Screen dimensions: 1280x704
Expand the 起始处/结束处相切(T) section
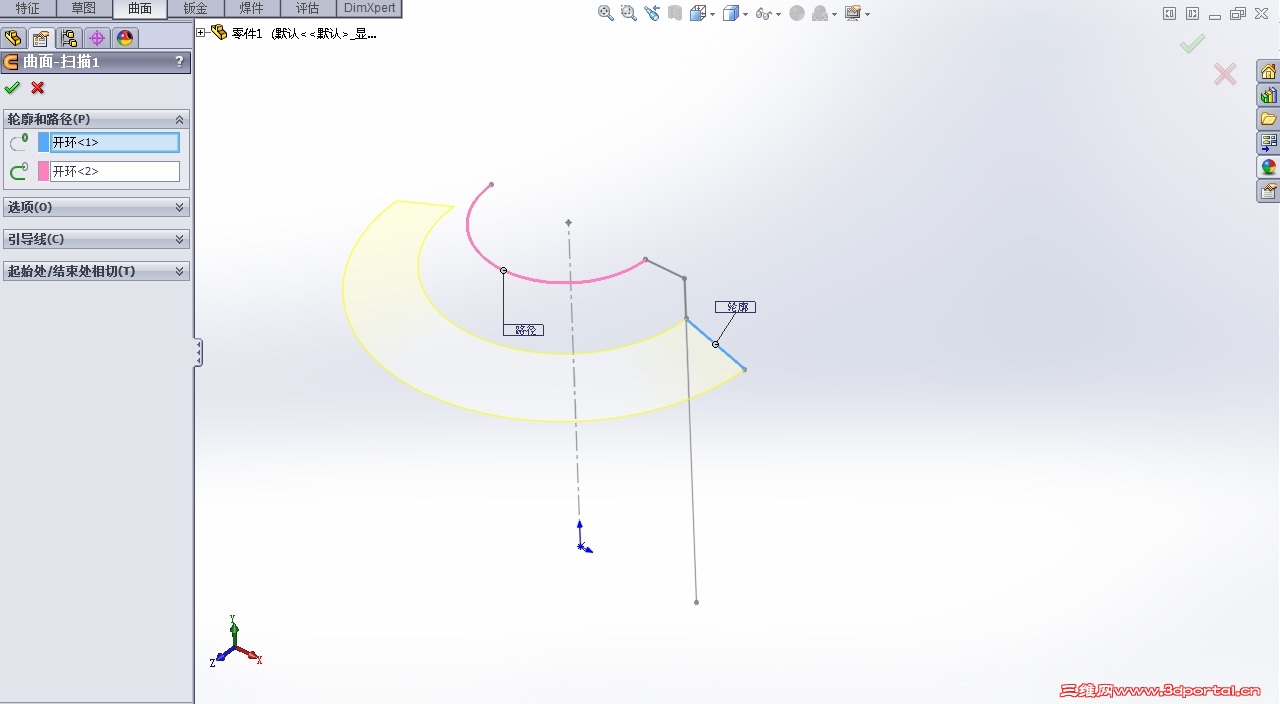pos(180,271)
